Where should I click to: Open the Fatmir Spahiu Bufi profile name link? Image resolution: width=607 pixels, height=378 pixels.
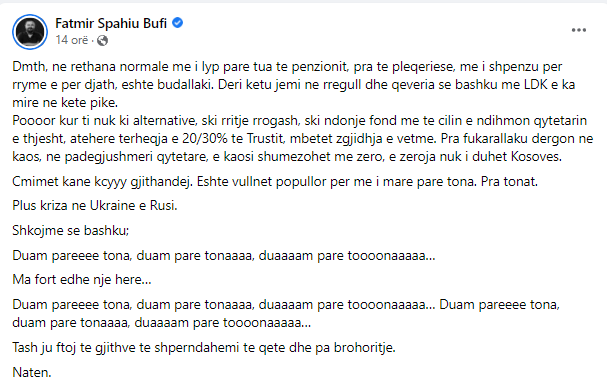point(111,23)
